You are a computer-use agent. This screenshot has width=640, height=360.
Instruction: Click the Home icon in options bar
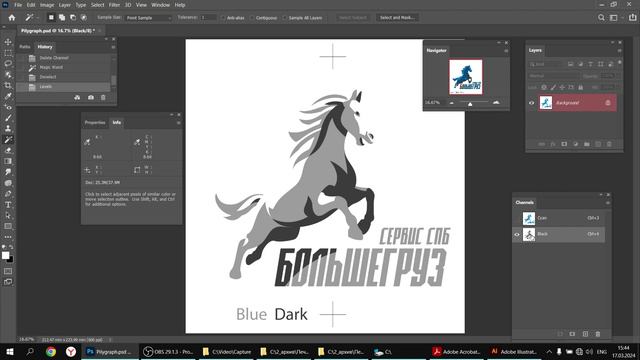click(12, 18)
